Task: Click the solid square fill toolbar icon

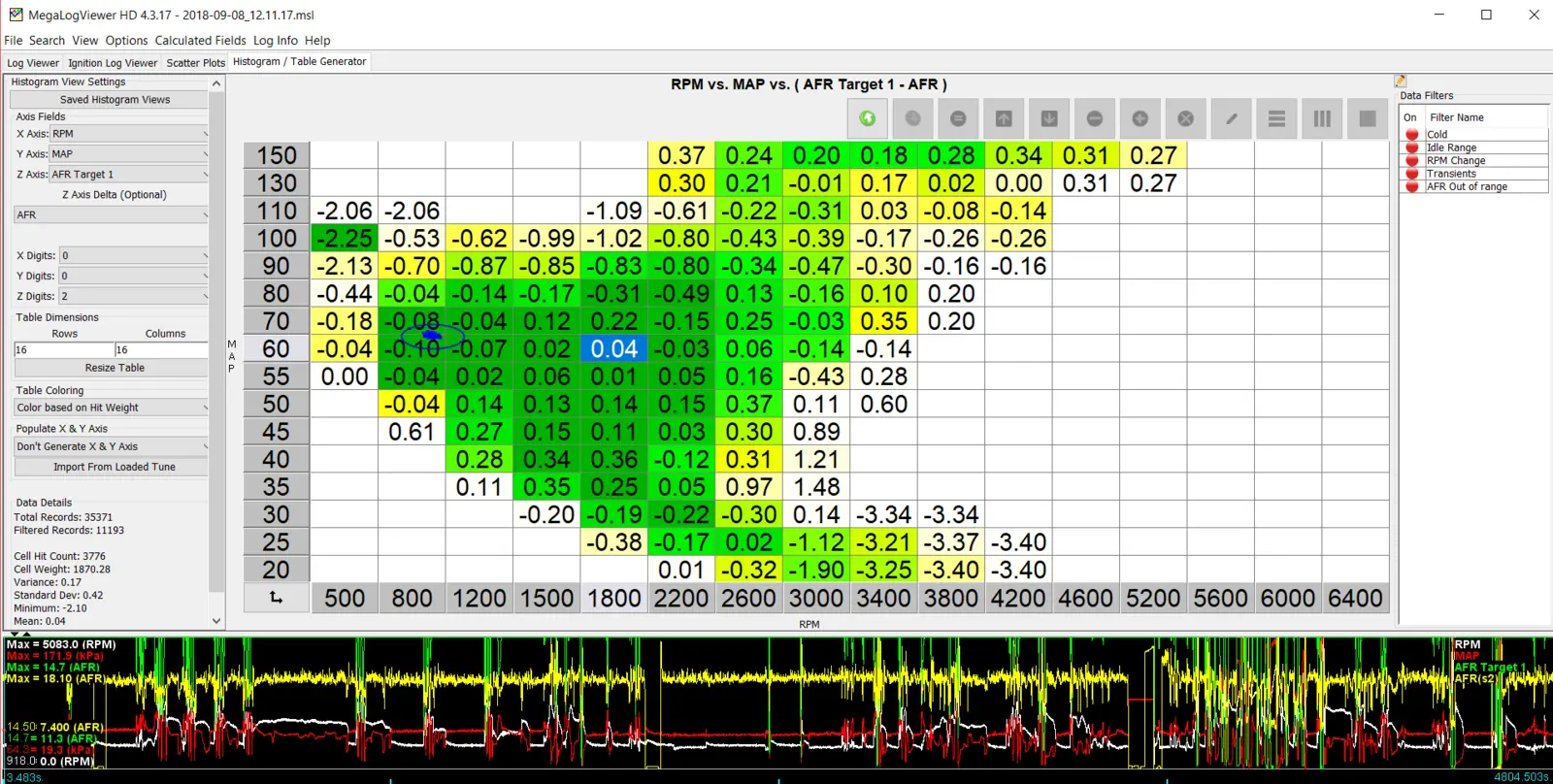Action: pyautogui.click(x=1368, y=118)
